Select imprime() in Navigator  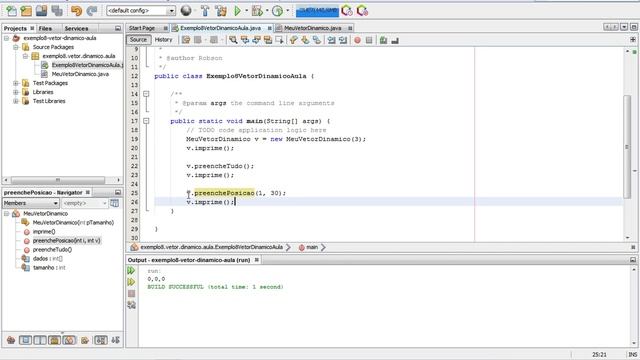pyautogui.click(x=44, y=231)
